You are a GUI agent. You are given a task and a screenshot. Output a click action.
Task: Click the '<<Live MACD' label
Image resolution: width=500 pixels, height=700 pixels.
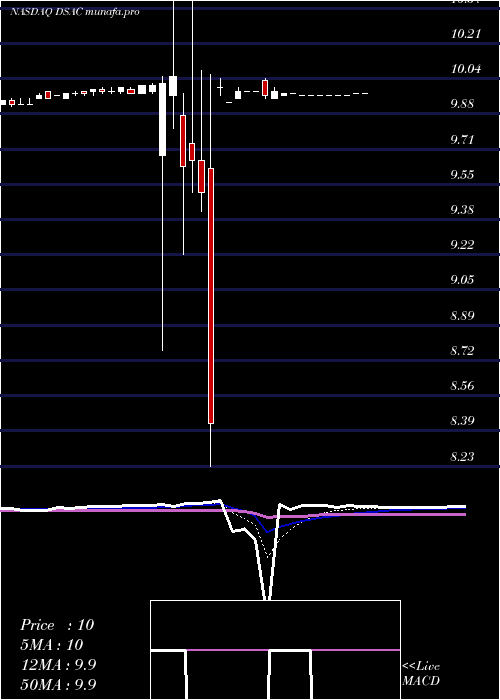[x=421, y=674]
